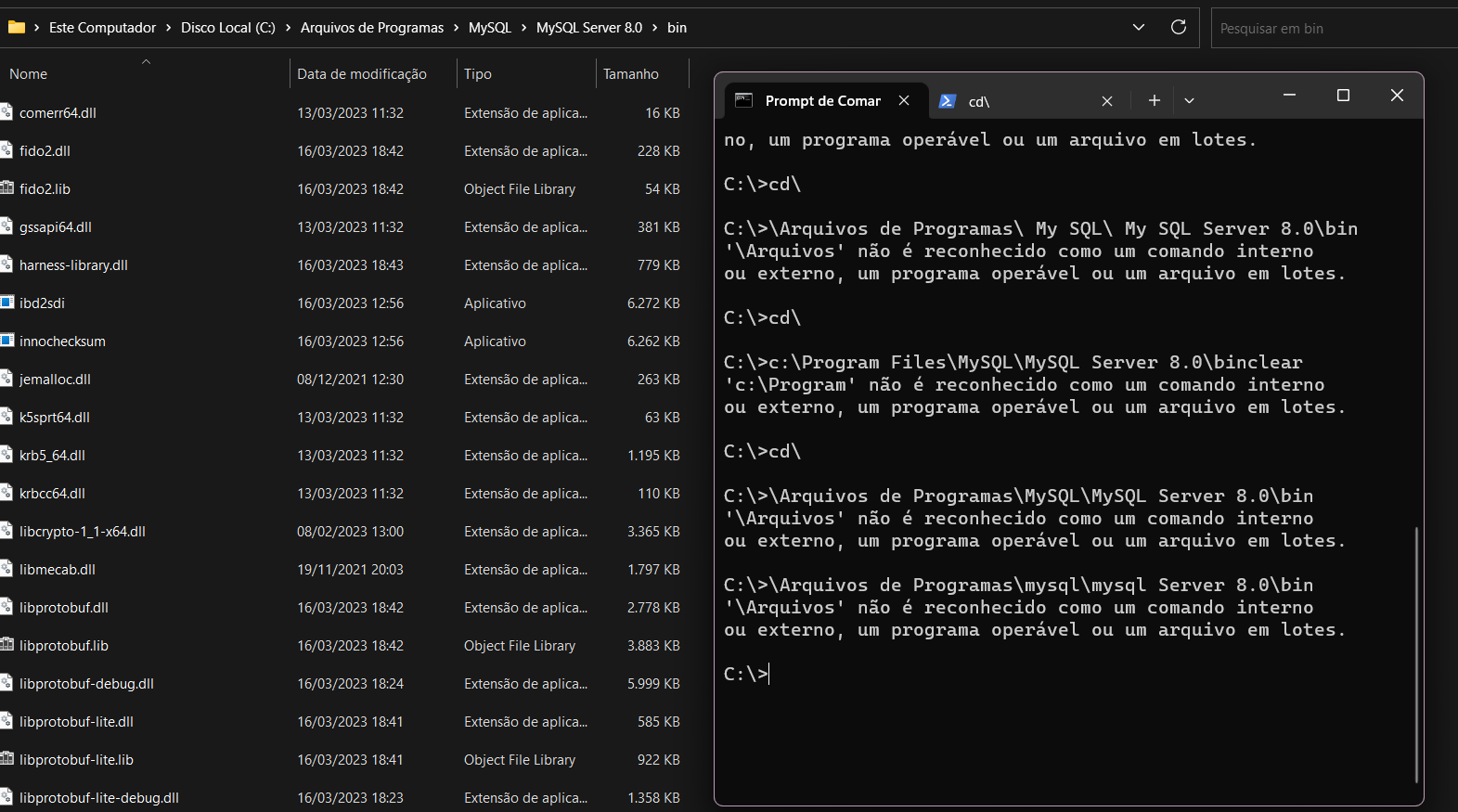Click the fido2.lib library file icon
The width and height of the screenshot is (1458, 812).
[7, 188]
